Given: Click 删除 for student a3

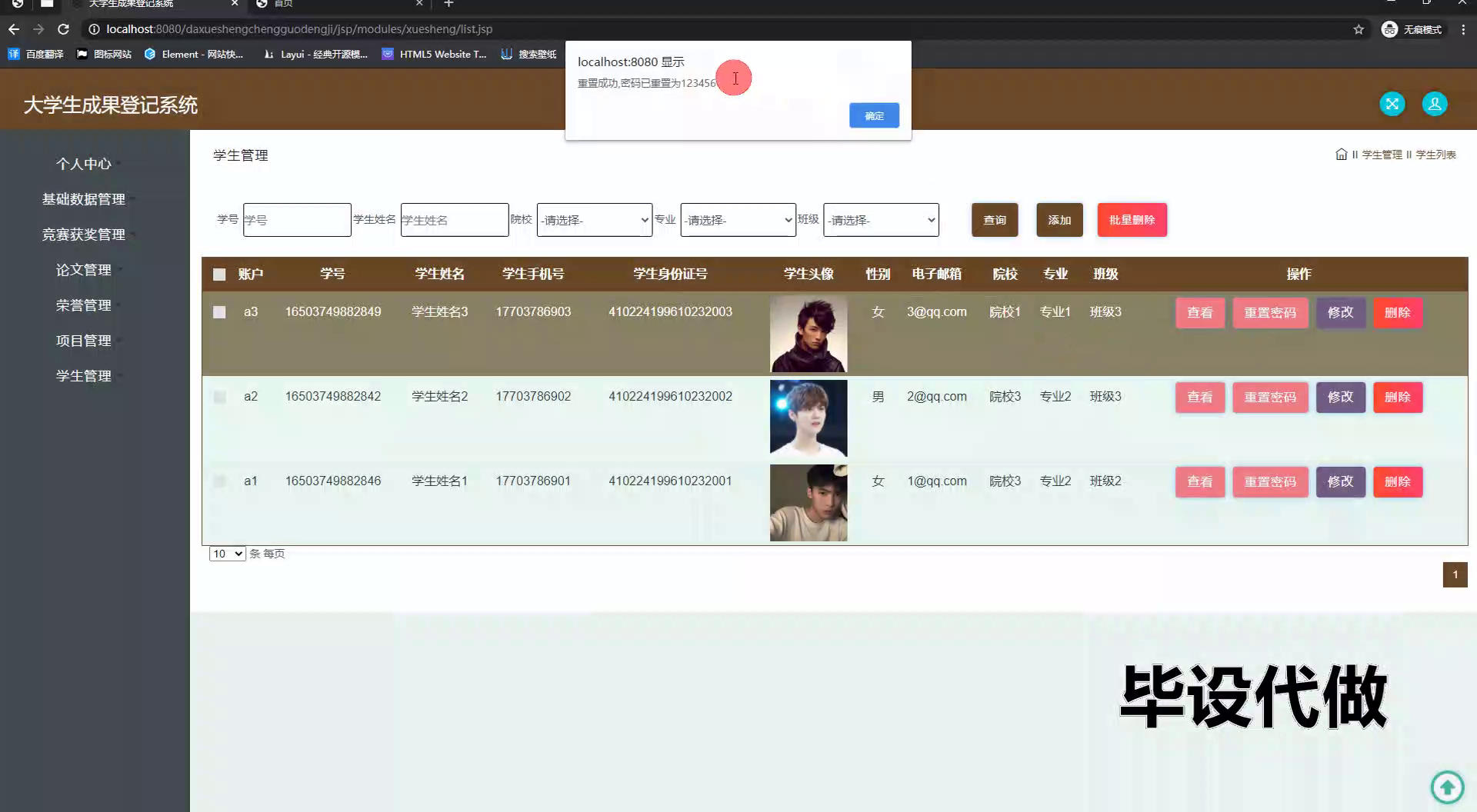Looking at the screenshot, I should [1397, 313].
